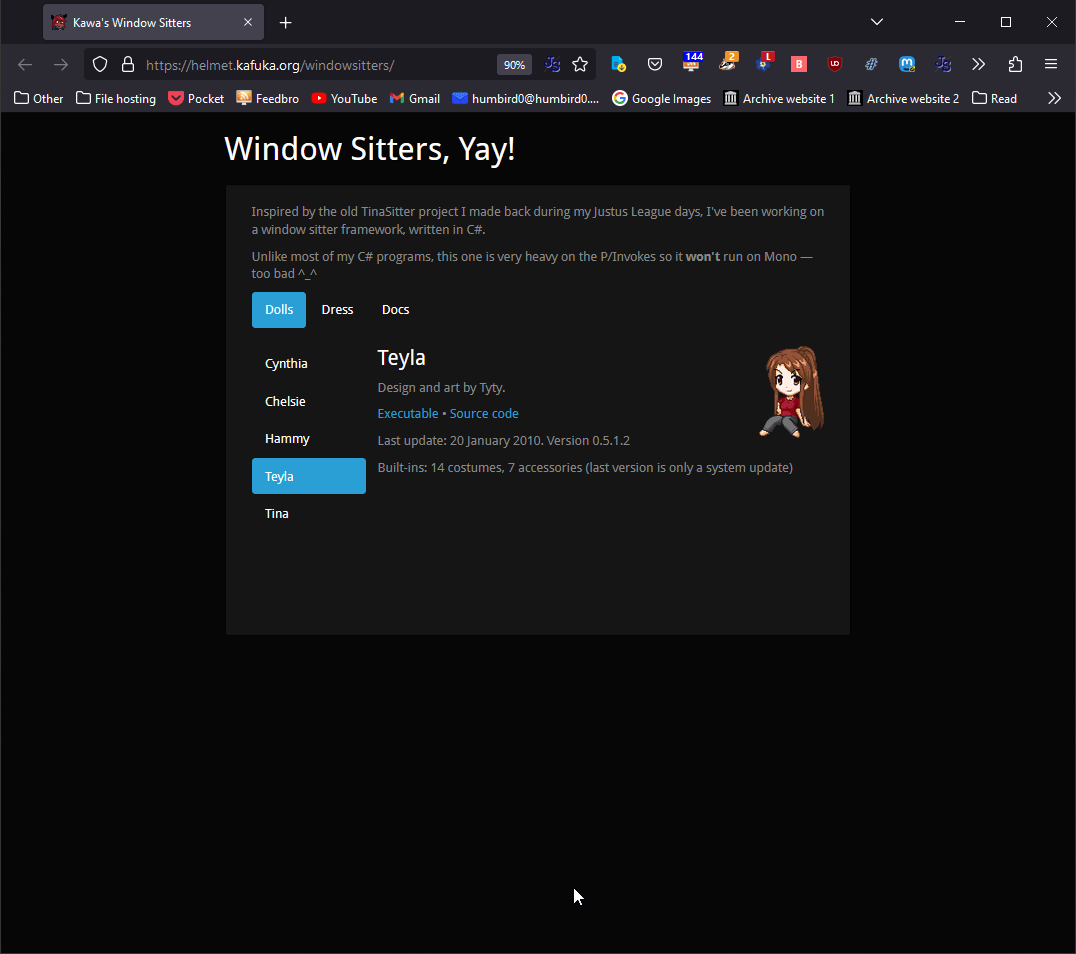Image resolution: width=1076 pixels, height=954 pixels.
Task: Click the padlock site info icon
Action: [x=127, y=65]
